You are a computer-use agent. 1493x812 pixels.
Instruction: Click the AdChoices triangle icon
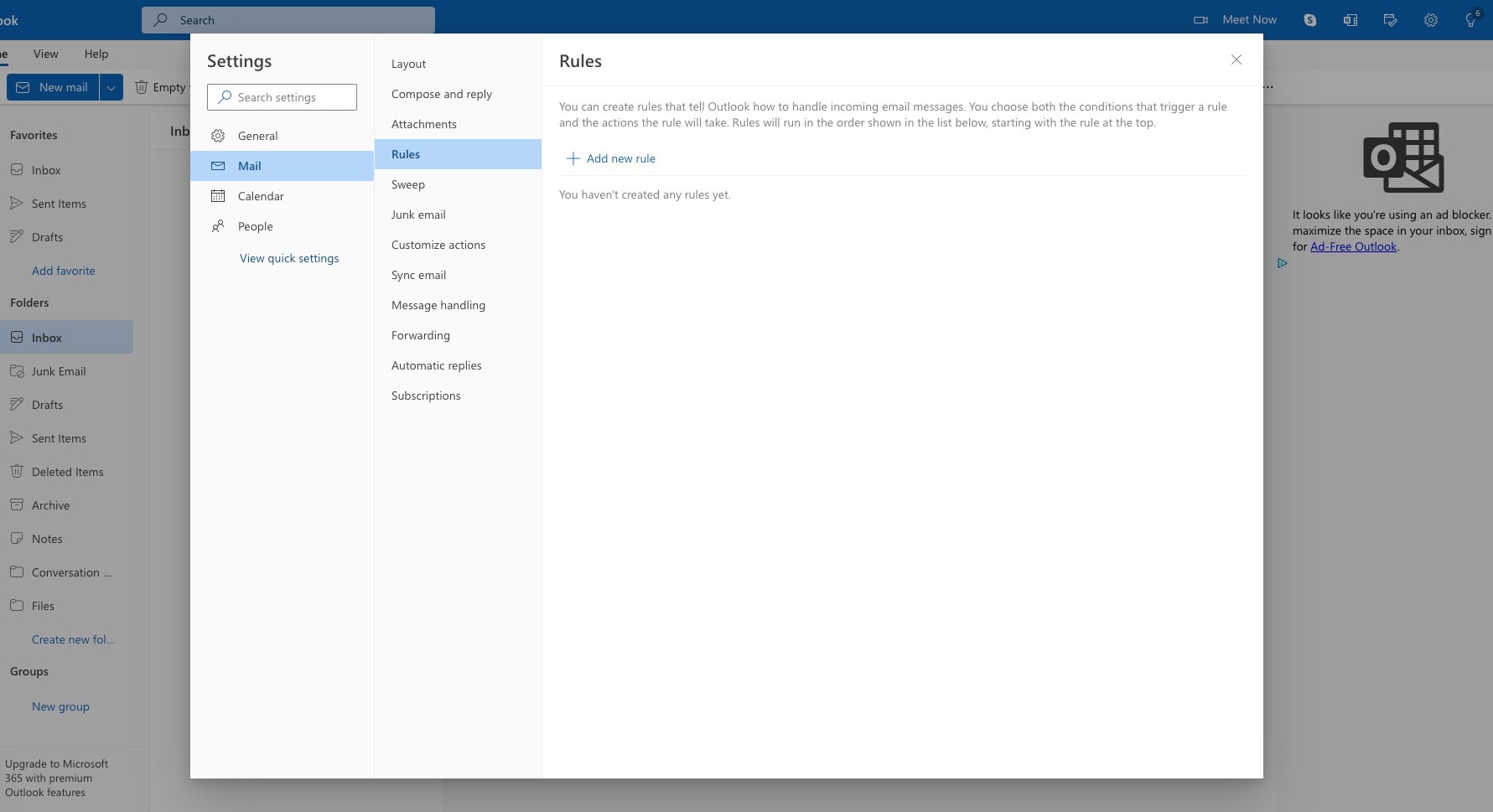coord(1282,263)
